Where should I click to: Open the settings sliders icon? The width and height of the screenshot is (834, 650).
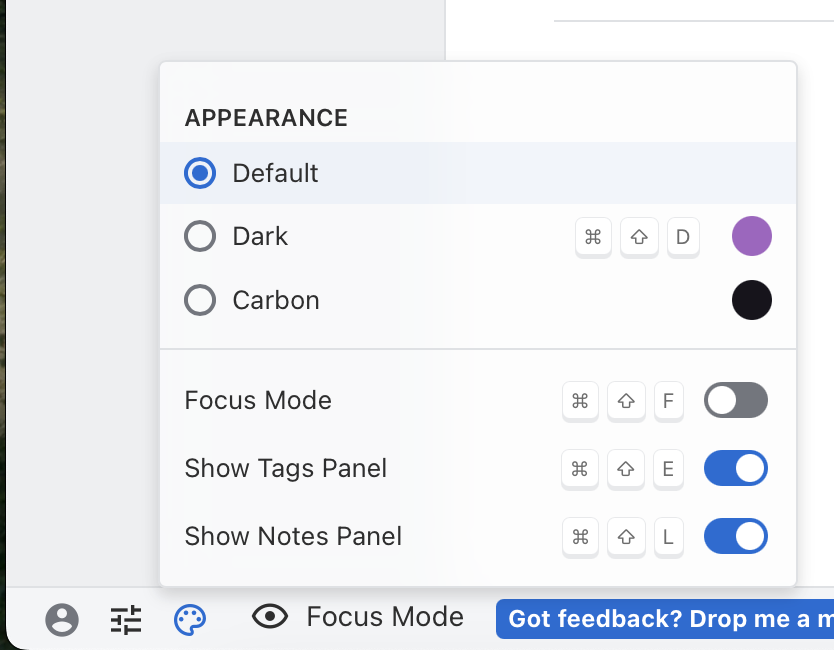[x=126, y=620]
